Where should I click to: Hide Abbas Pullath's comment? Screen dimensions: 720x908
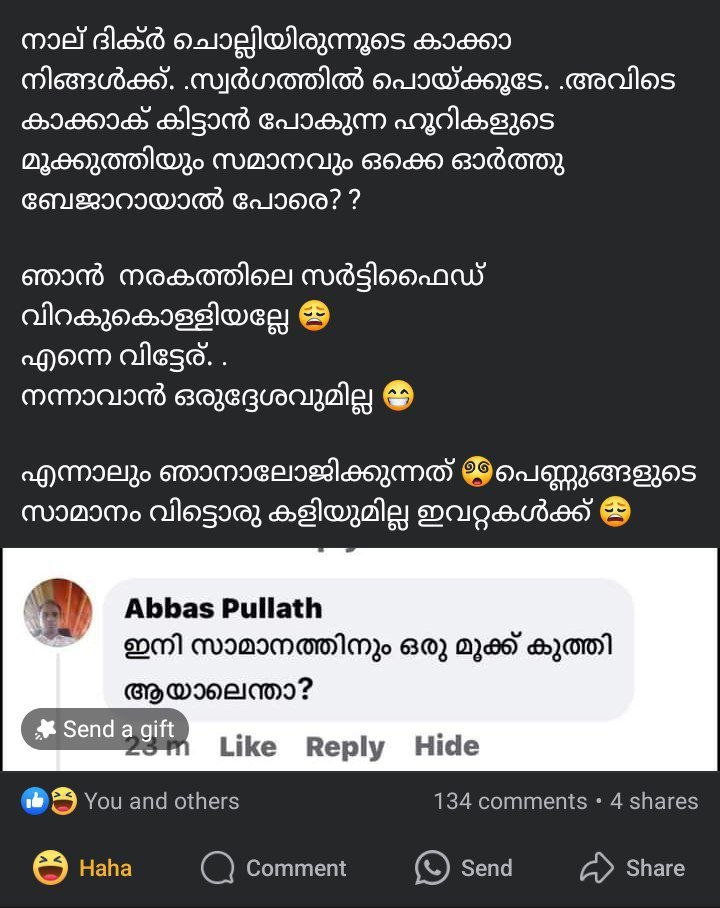tap(446, 746)
